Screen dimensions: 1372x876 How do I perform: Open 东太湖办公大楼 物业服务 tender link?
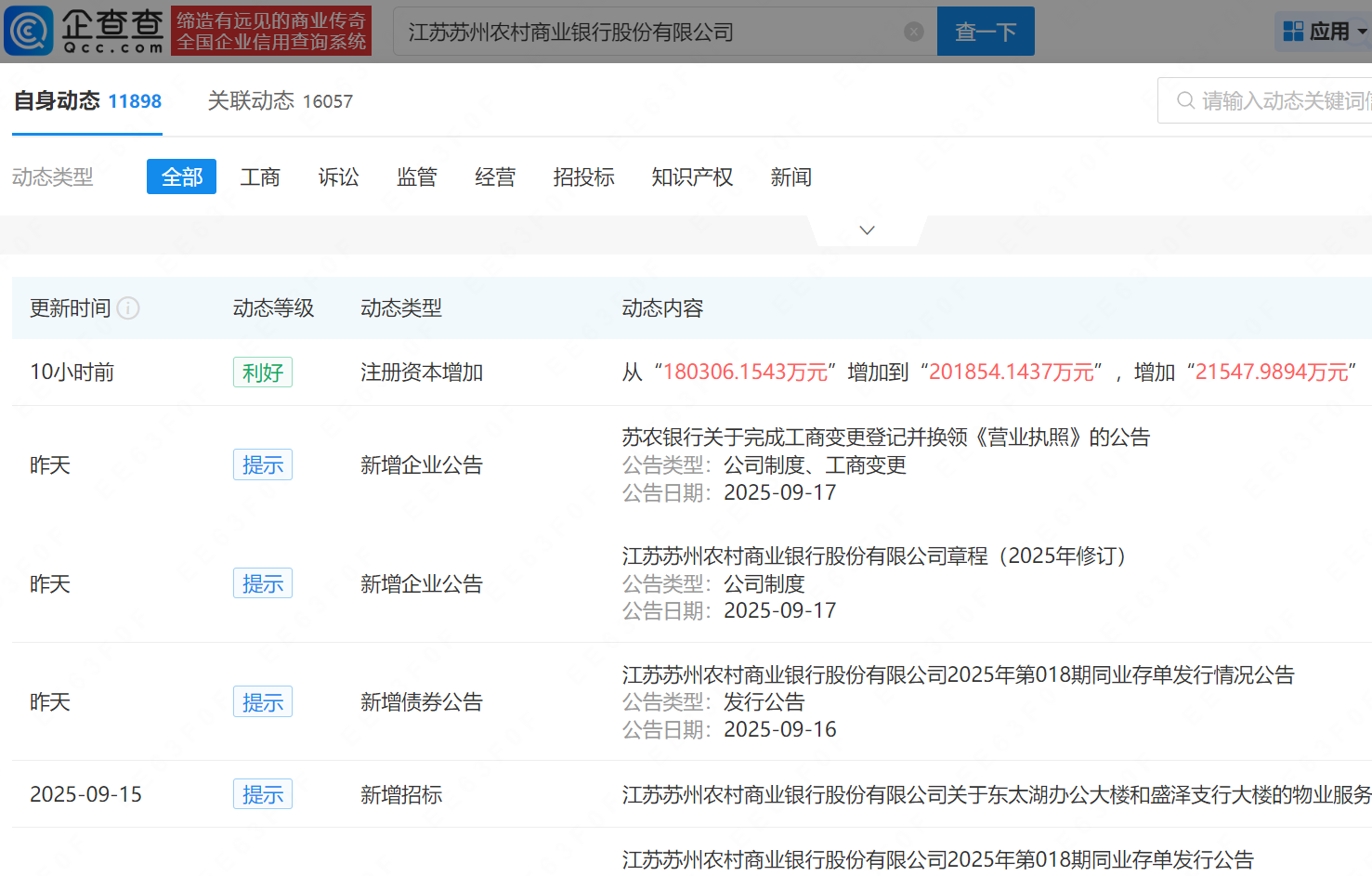997,794
